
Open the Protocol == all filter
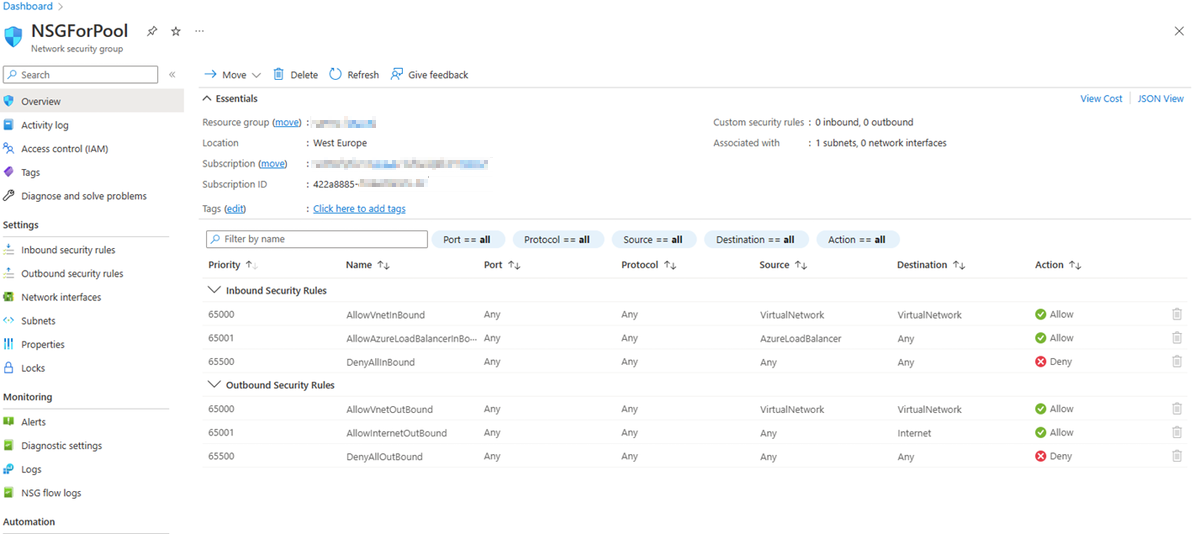tap(558, 239)
